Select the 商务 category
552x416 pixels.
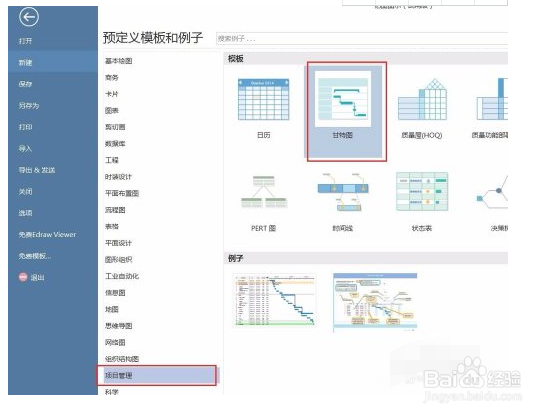click(x=112, y=77)
